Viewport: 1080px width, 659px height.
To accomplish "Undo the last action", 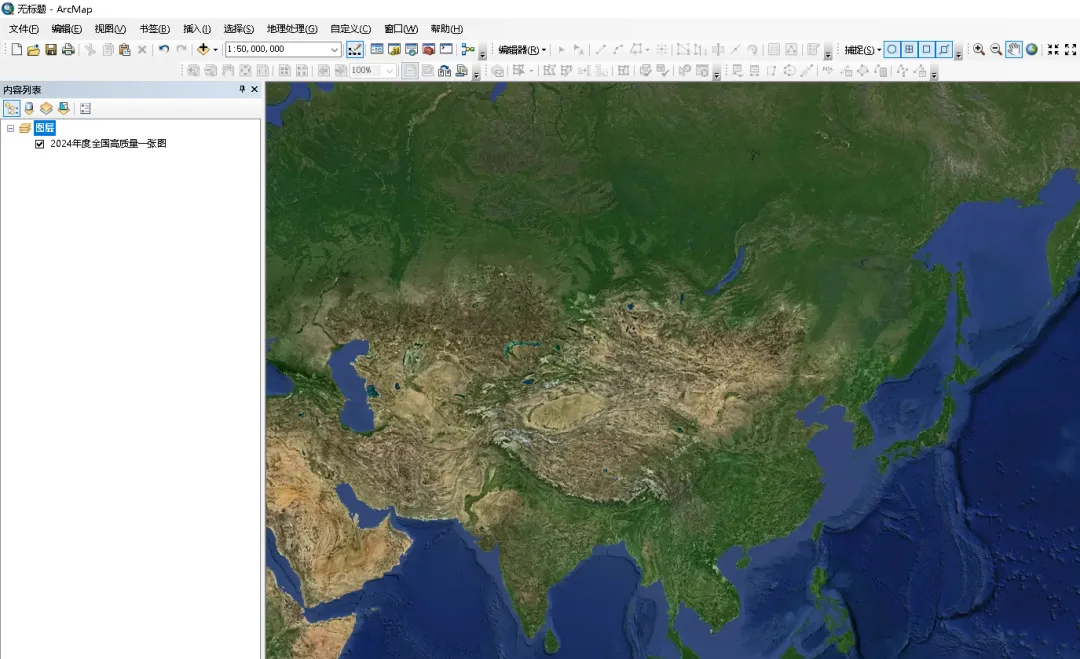I will 163,50.
